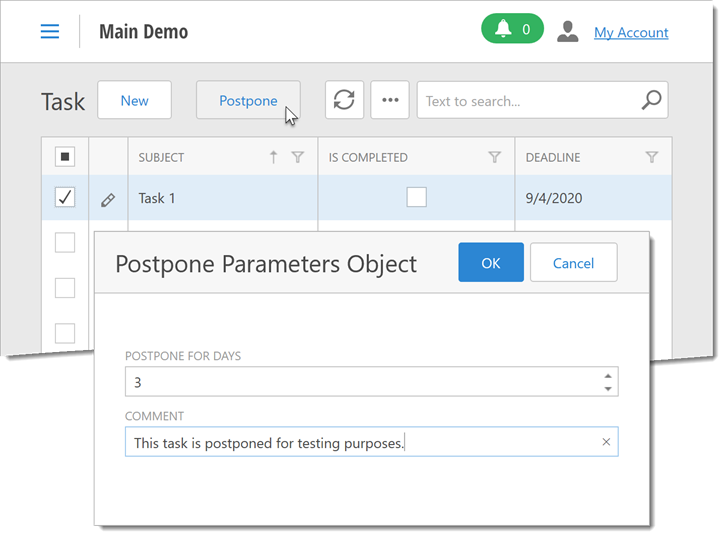This screenshot has height=536, width=723.
Task: Increase postpone days with up arrow
Action: (x=608, y=376)
